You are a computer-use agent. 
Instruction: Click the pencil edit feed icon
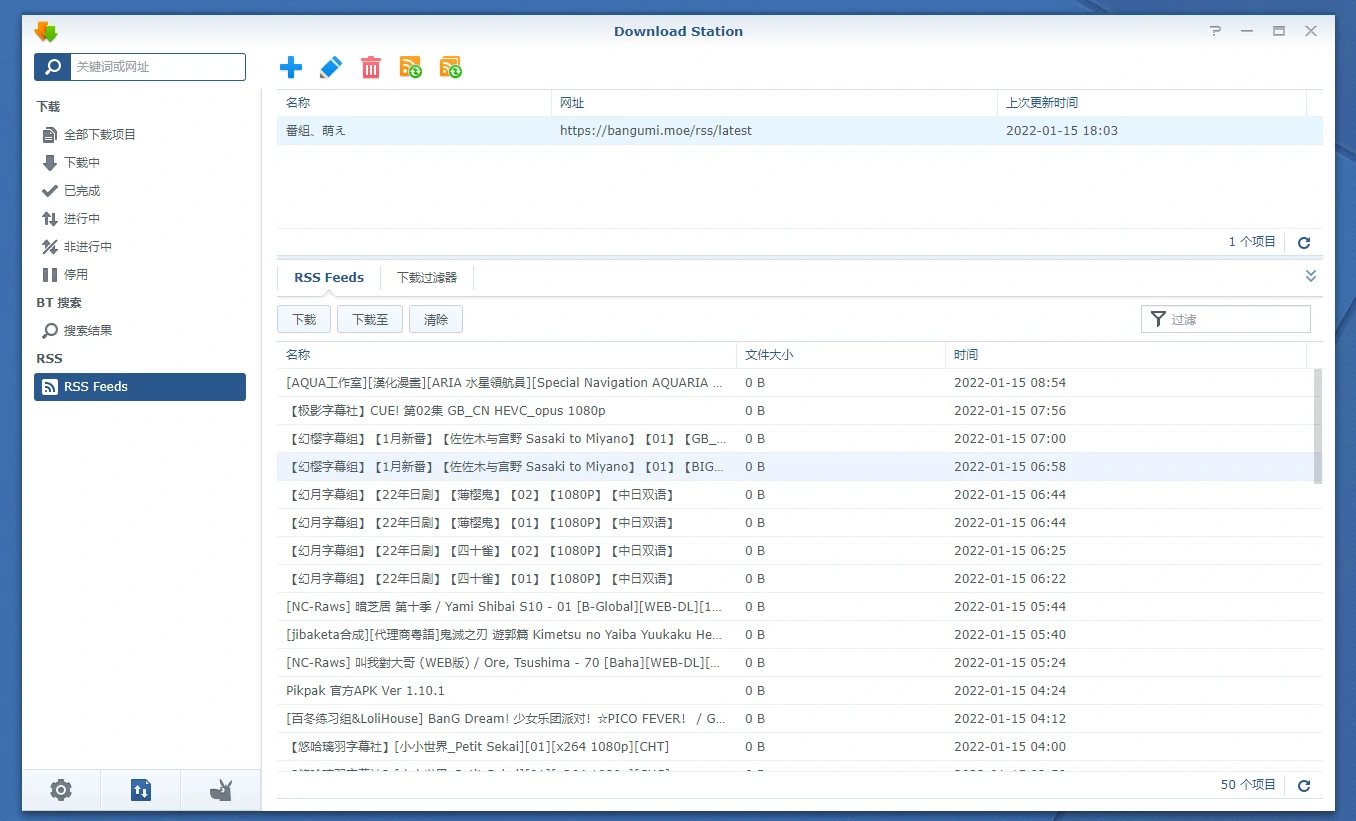click(330, 67)
